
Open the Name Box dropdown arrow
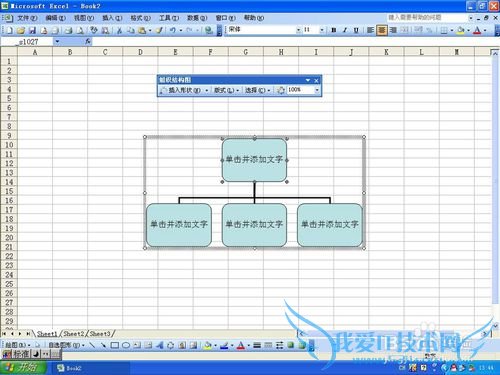coord(57,41)
